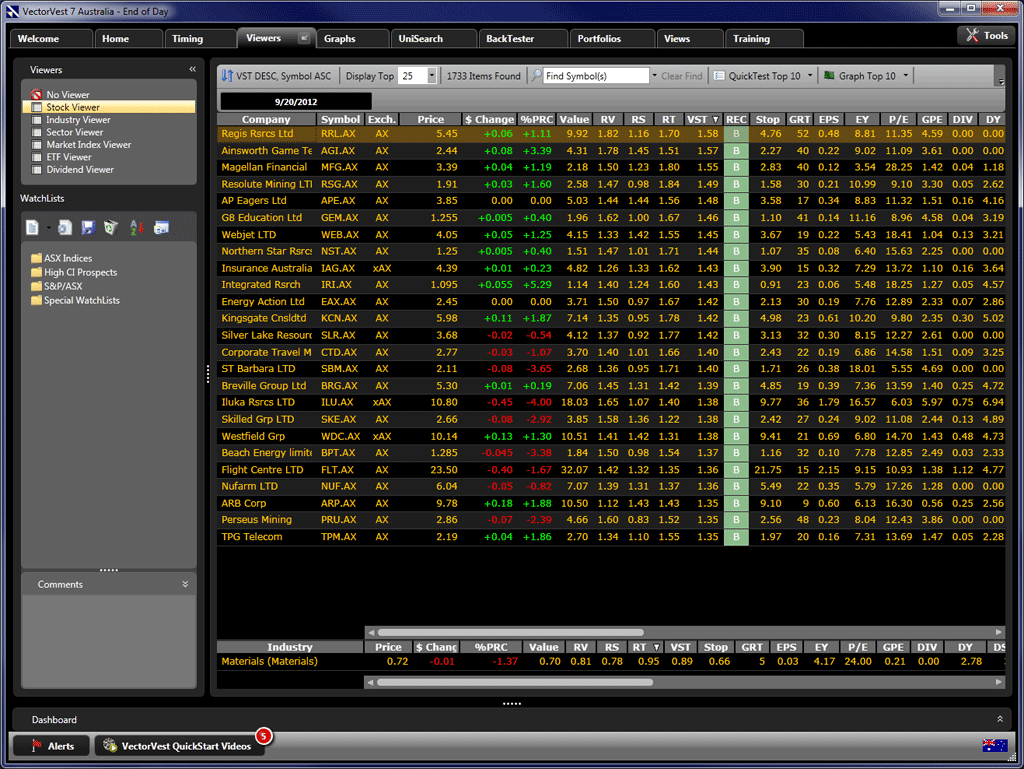Select the No Viewer prohibited icon
Image resolution: width=1024 pixels, height=769 pixels.
(37, 95)
